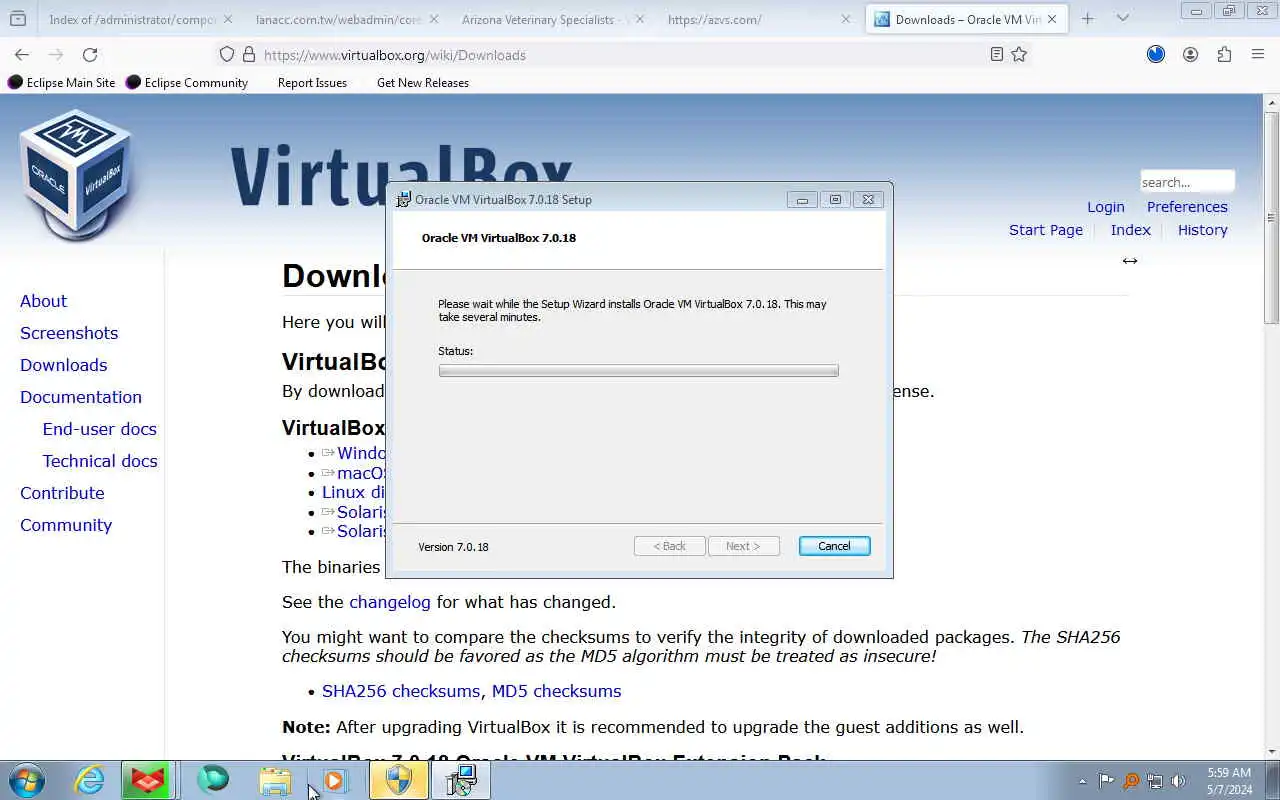Image resolution: width=1280 pixels, height=800 pixels.
Task: Open SHA256 checksums link
Action: tap(401, 691)
